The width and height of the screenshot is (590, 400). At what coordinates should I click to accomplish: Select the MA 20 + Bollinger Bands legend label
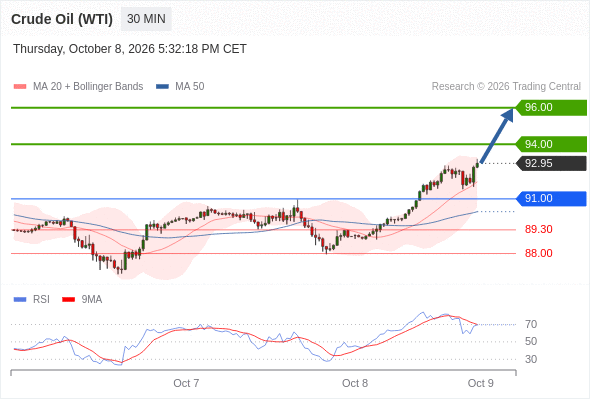point(88,87)
